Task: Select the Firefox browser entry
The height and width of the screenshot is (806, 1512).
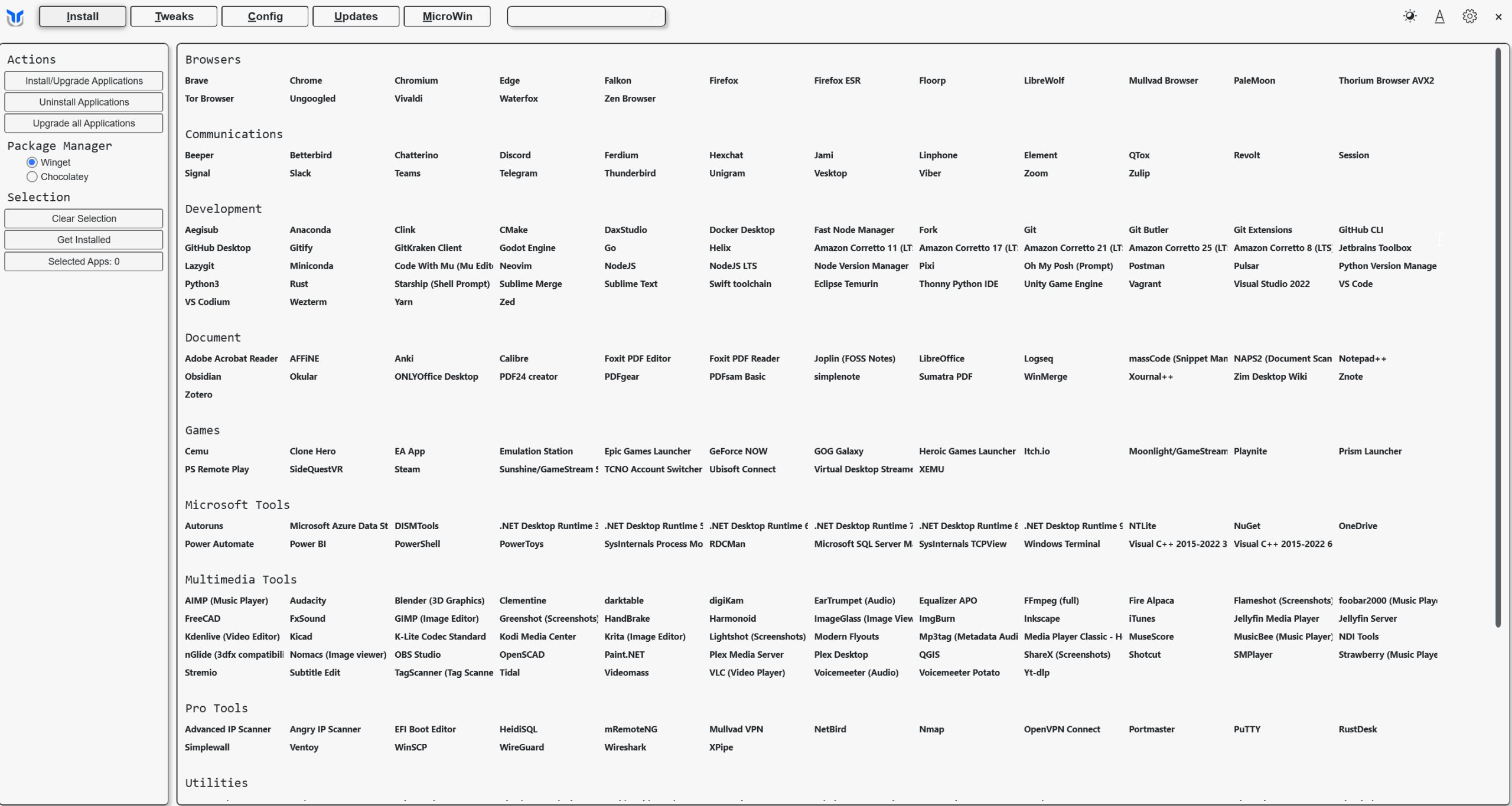Action: click(x=724, y=81)
